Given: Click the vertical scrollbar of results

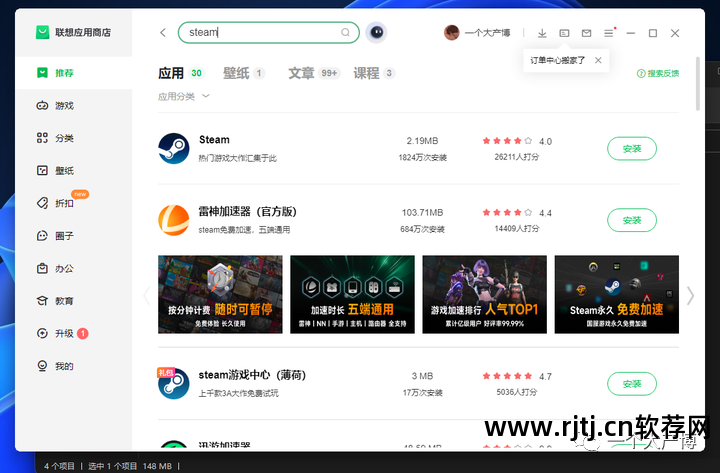Looking at the screenshot, I should point(698,84).
